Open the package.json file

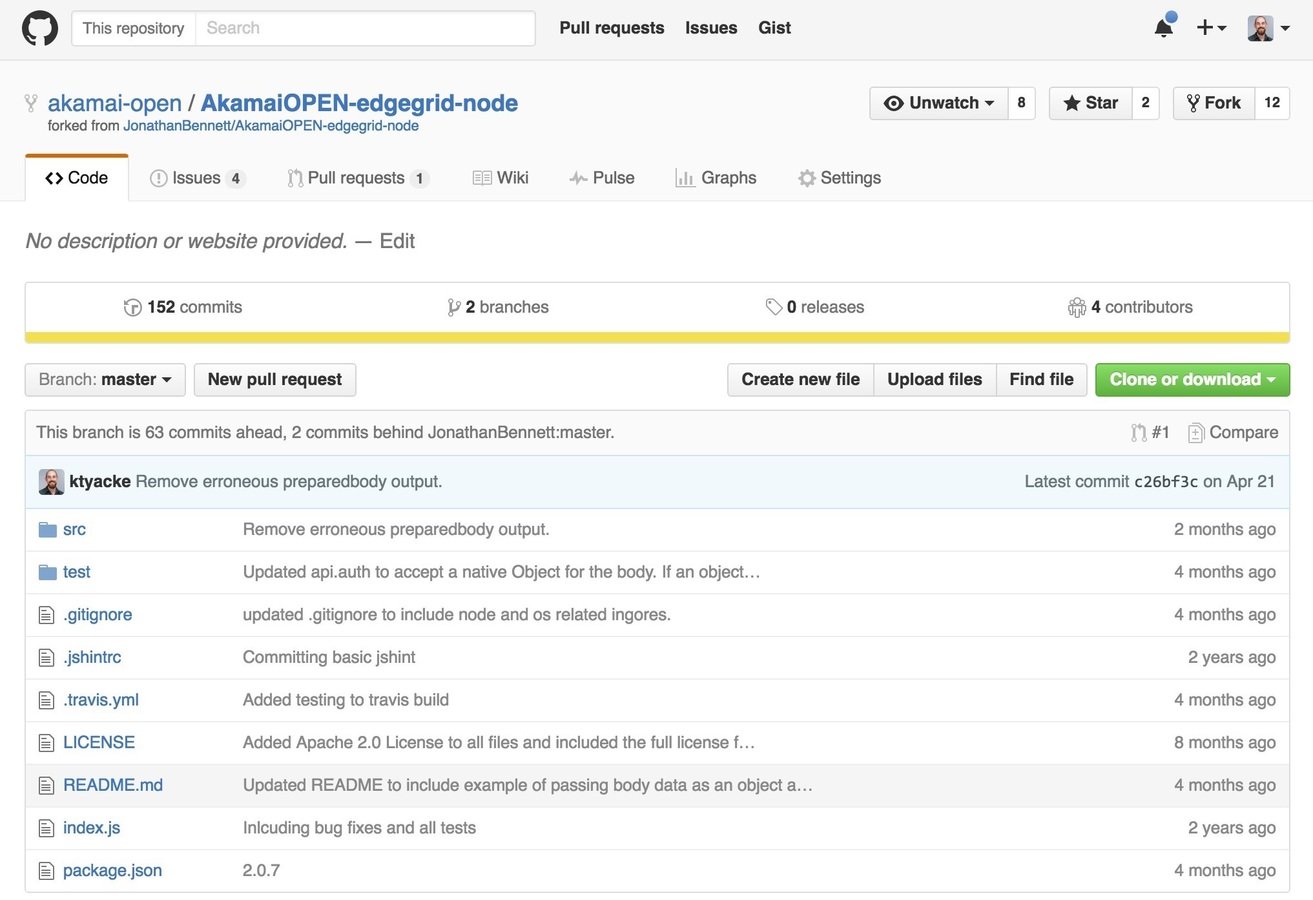[x=112, y=870]
